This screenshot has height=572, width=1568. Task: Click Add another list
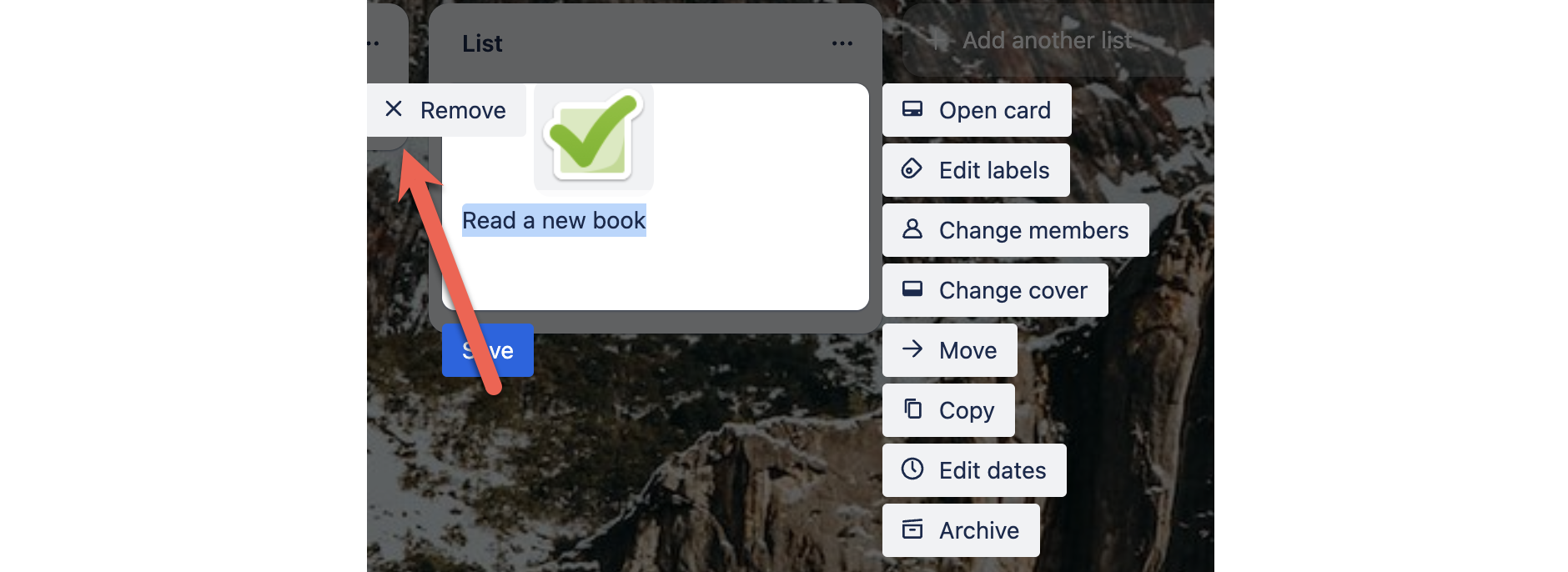pos(1046,39)
